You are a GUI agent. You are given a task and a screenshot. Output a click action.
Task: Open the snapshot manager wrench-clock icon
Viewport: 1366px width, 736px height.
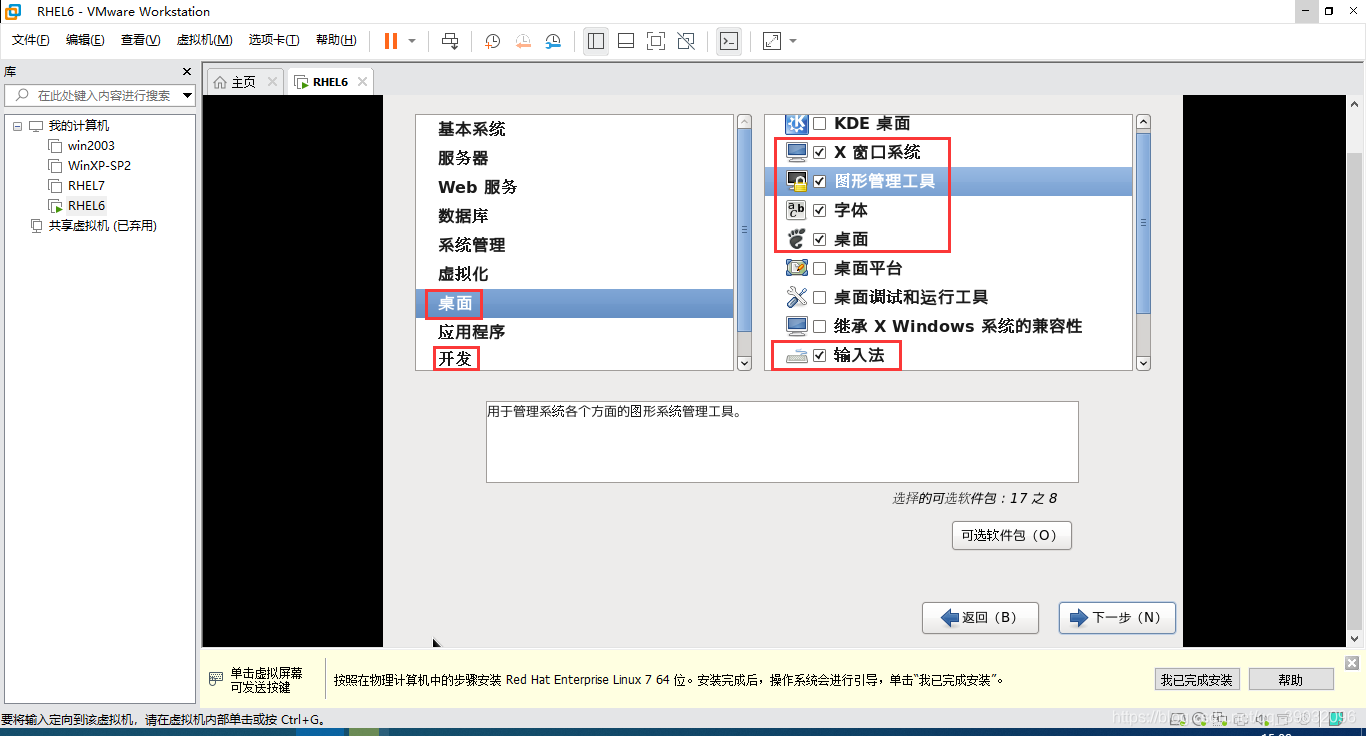[x=554, y=41]
